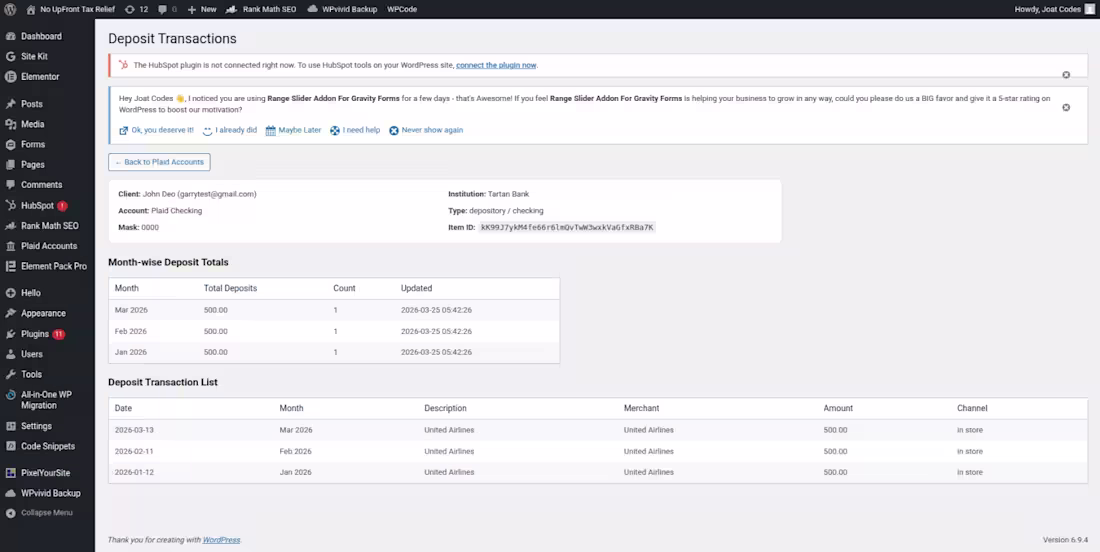The width and height of the screenshot is (1100, 552).
Task: Click the Merchant column header
Action: [x=641, y=408]
